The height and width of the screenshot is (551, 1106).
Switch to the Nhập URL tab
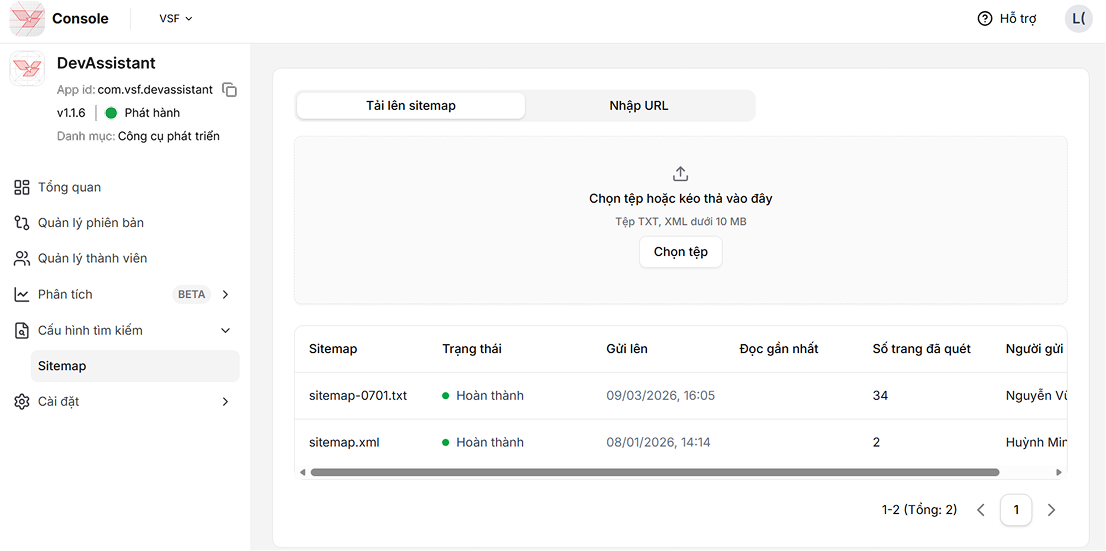[x=639, y=106]
